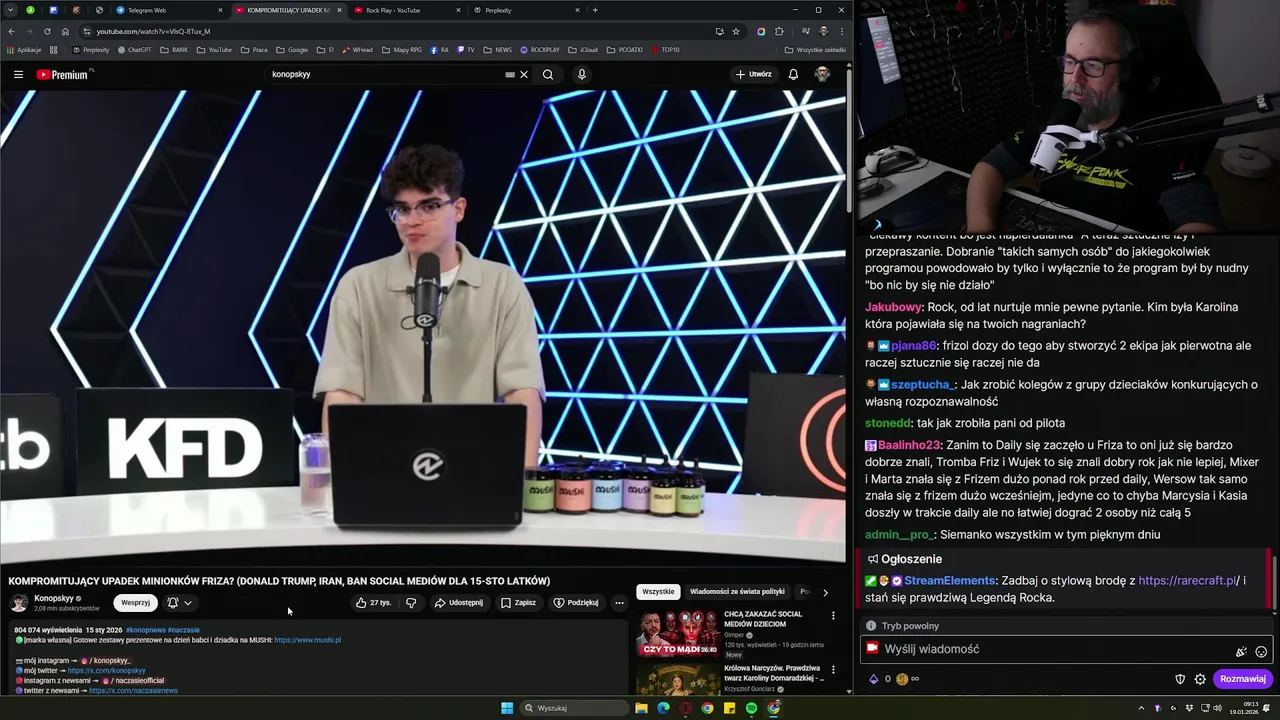Select the Wszystkie filter chip
Image resolution: width=1280 pixels, height=720 pixels.
tap(658, 592)
